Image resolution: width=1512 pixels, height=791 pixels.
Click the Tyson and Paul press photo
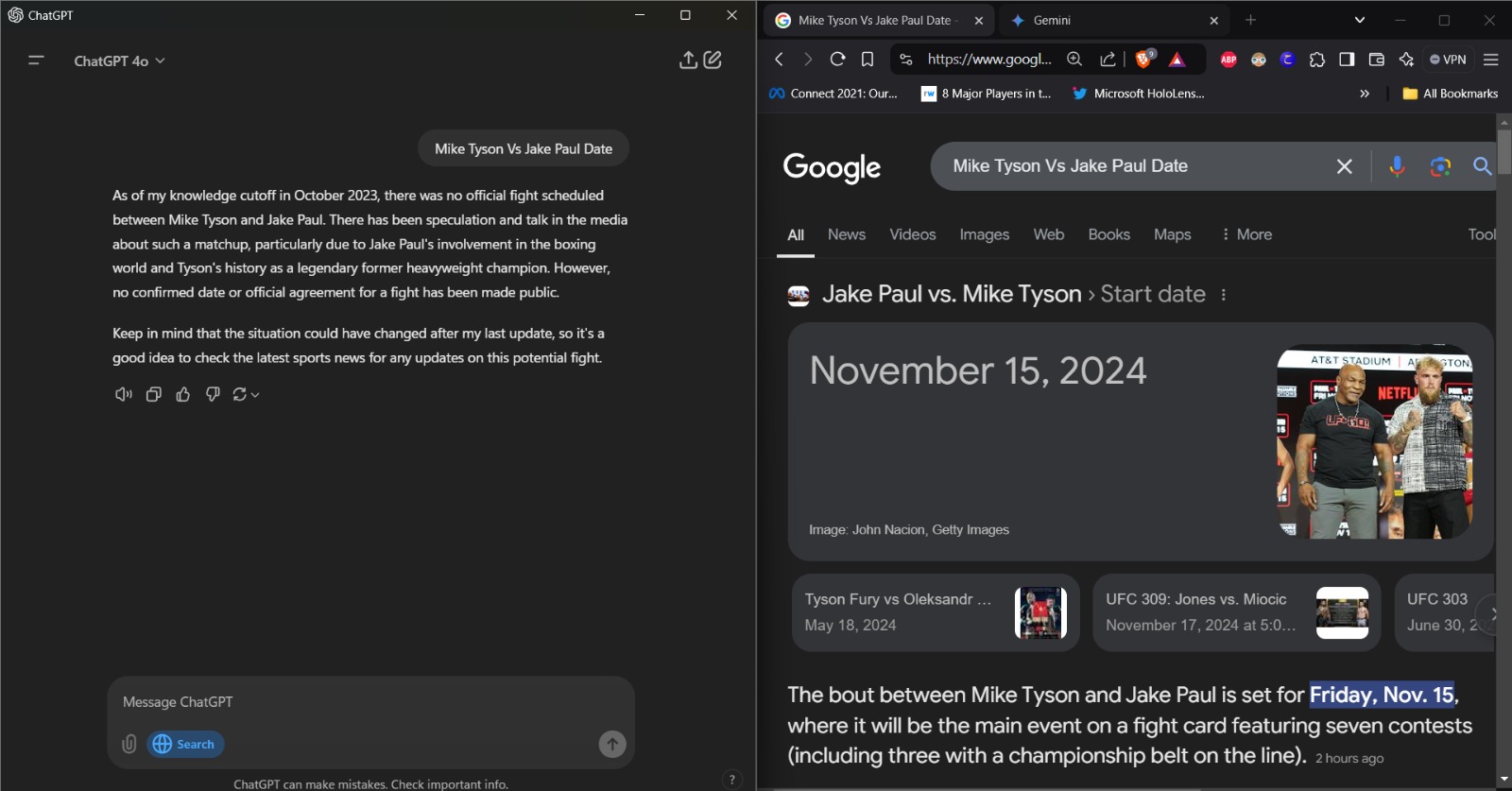1374,441
